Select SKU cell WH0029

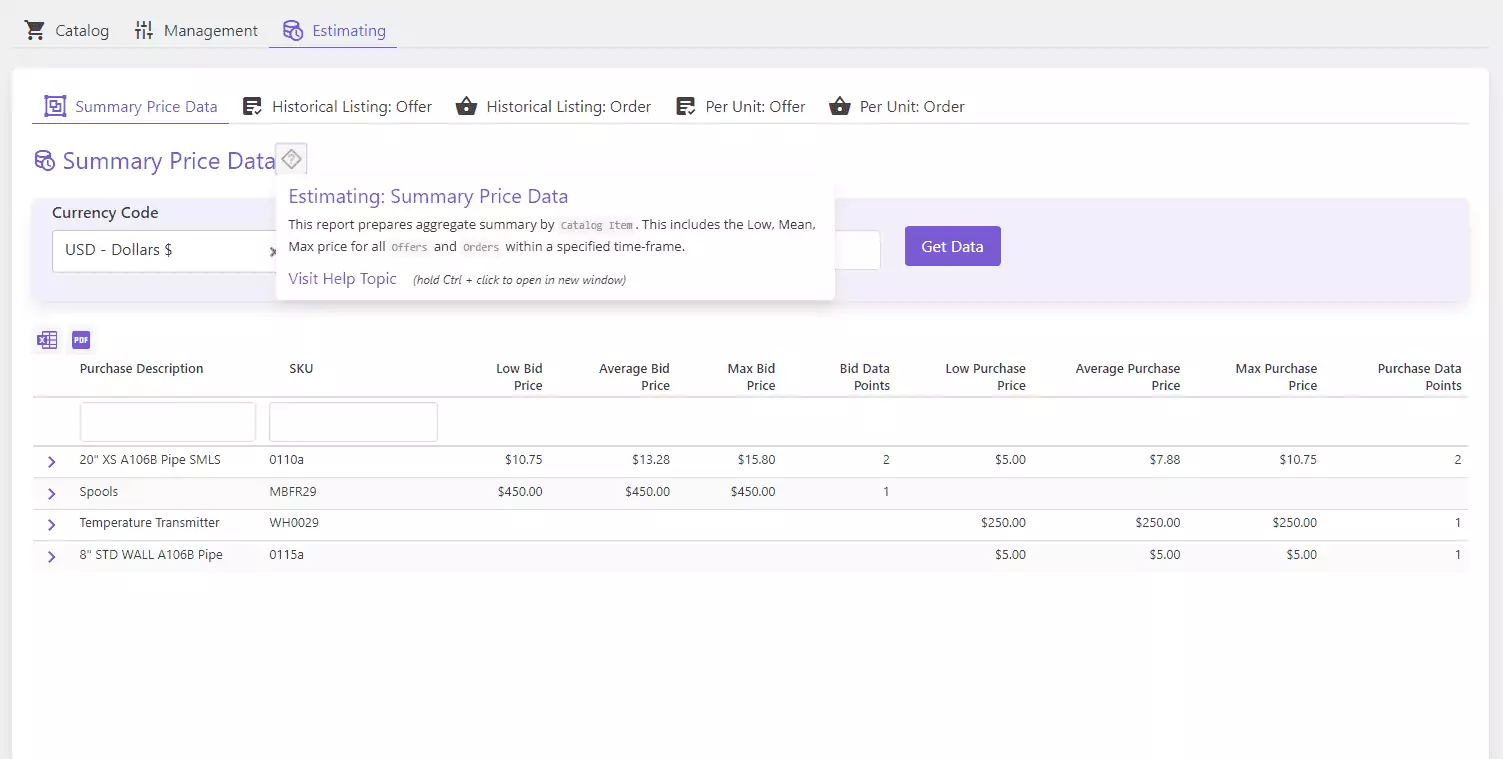click(x=294, y=523)
